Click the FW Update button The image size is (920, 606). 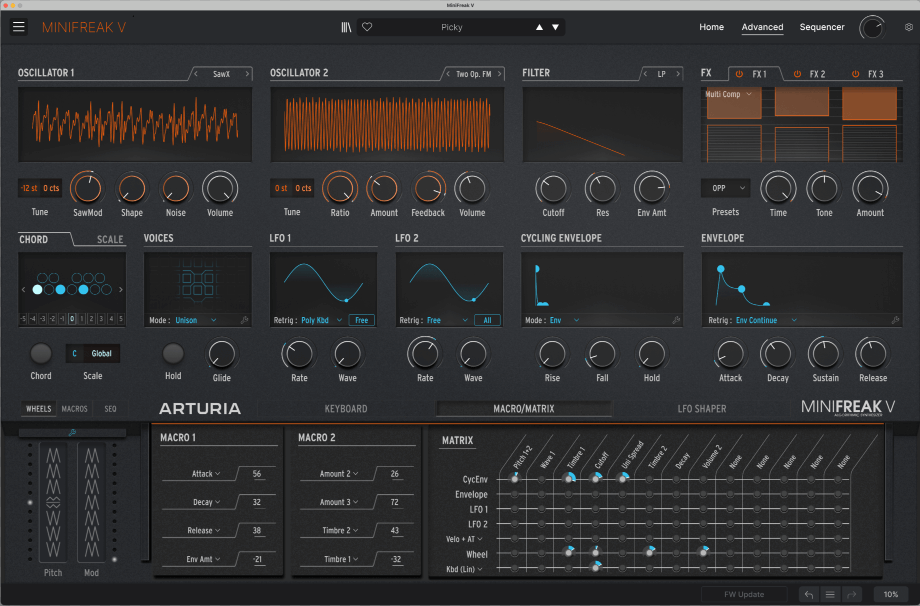tap(743, 594)
